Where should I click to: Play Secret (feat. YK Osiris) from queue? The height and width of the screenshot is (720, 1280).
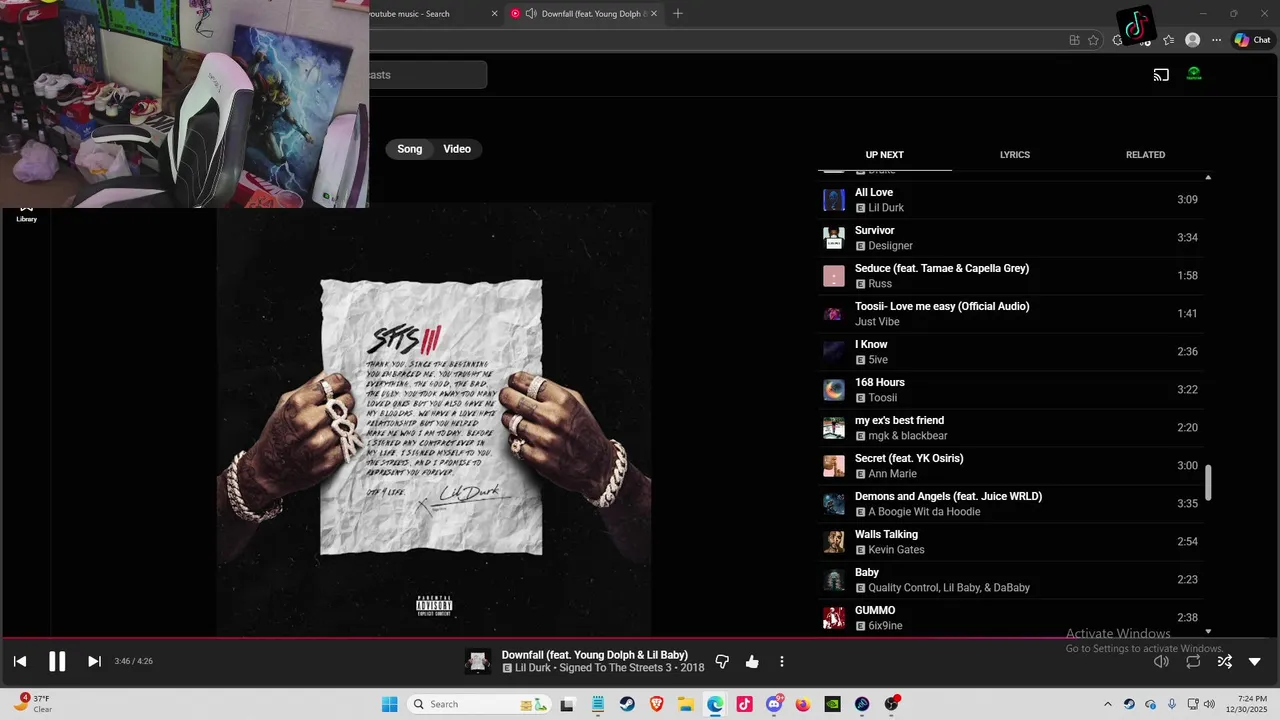pyautogui.click(x=1010, y=466)
